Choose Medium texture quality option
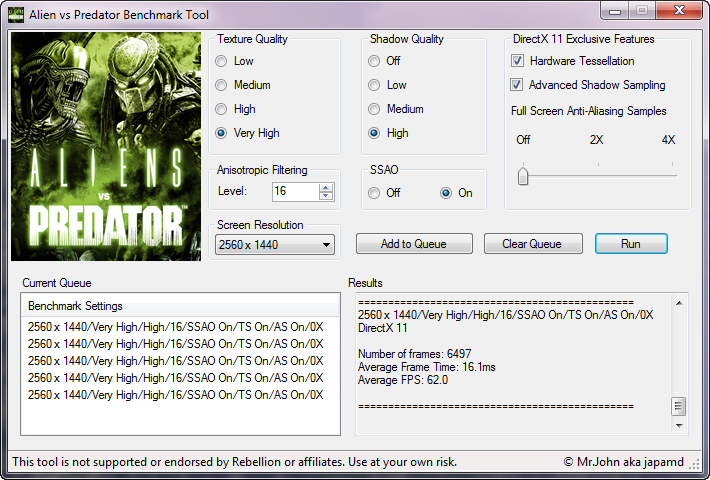This screenshot has height=480, width=710. 222,85
